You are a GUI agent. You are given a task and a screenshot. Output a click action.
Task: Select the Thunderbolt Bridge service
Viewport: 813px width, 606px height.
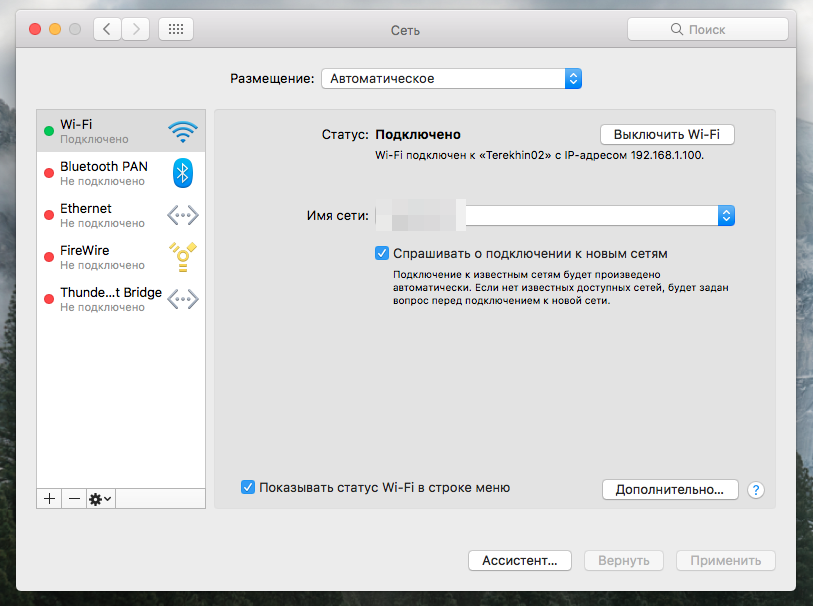[121, 299]
